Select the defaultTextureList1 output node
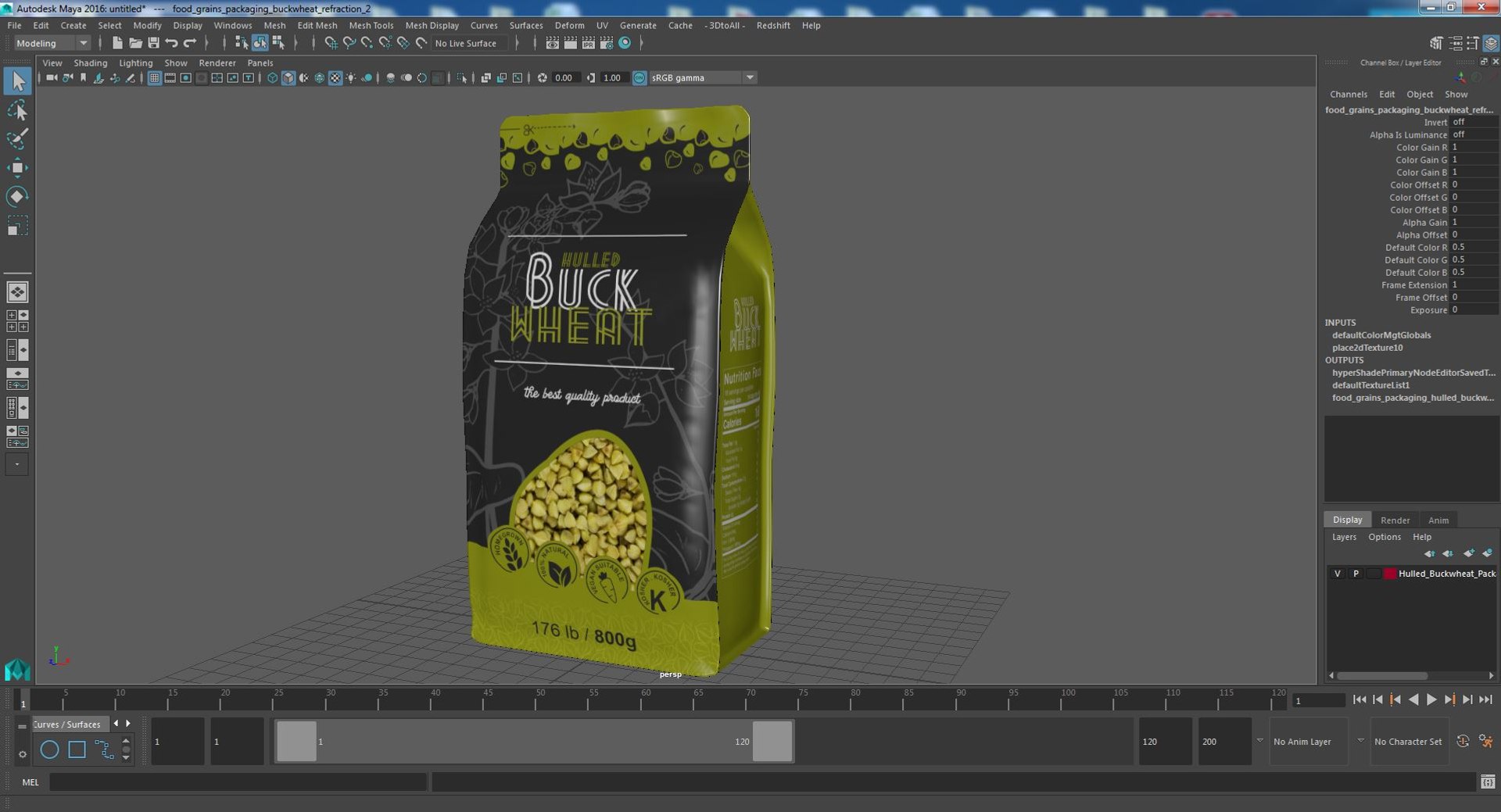 pyautogui.click(x=1370, y=385)
